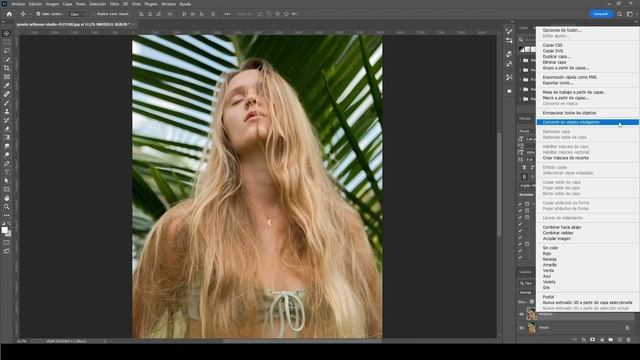640x360 pixels.
Task: Click the background color swatch
Action: 9,234
